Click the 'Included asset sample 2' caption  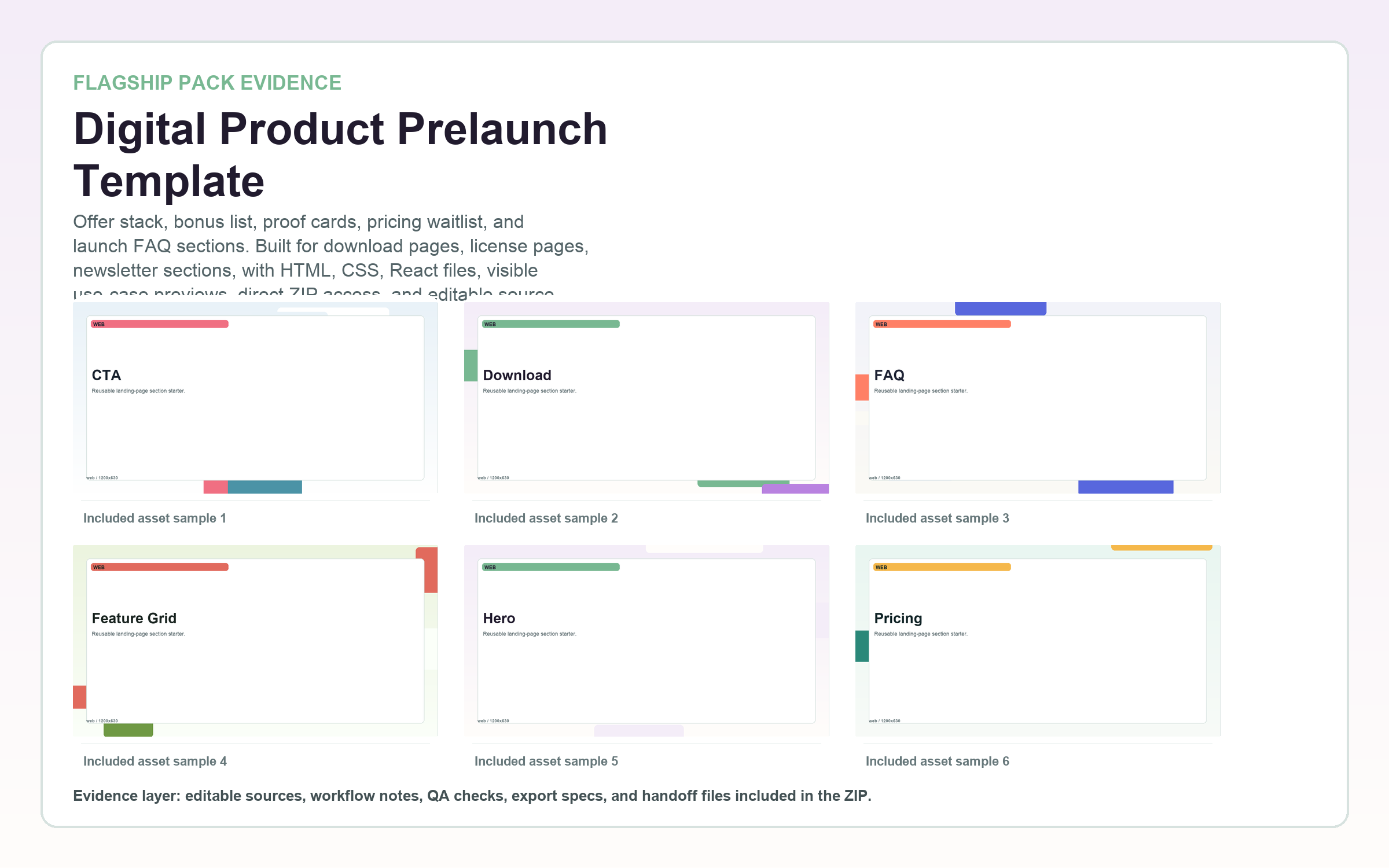pyautogui.click(x=546, y=518)
